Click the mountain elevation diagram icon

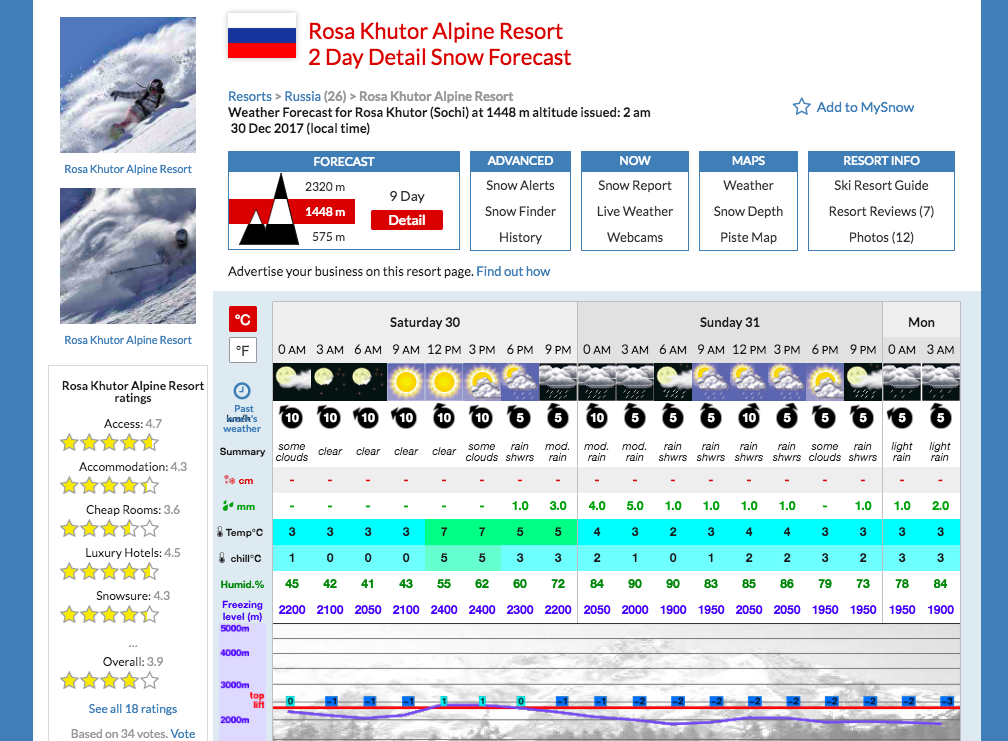click(269, 210)
